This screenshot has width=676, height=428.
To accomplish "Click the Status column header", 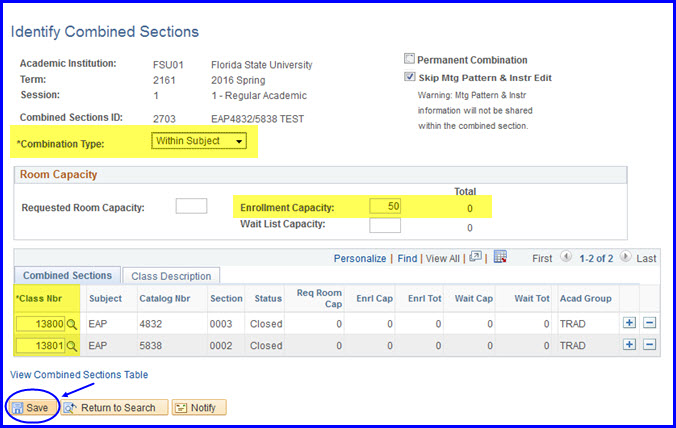I will 268,298.
